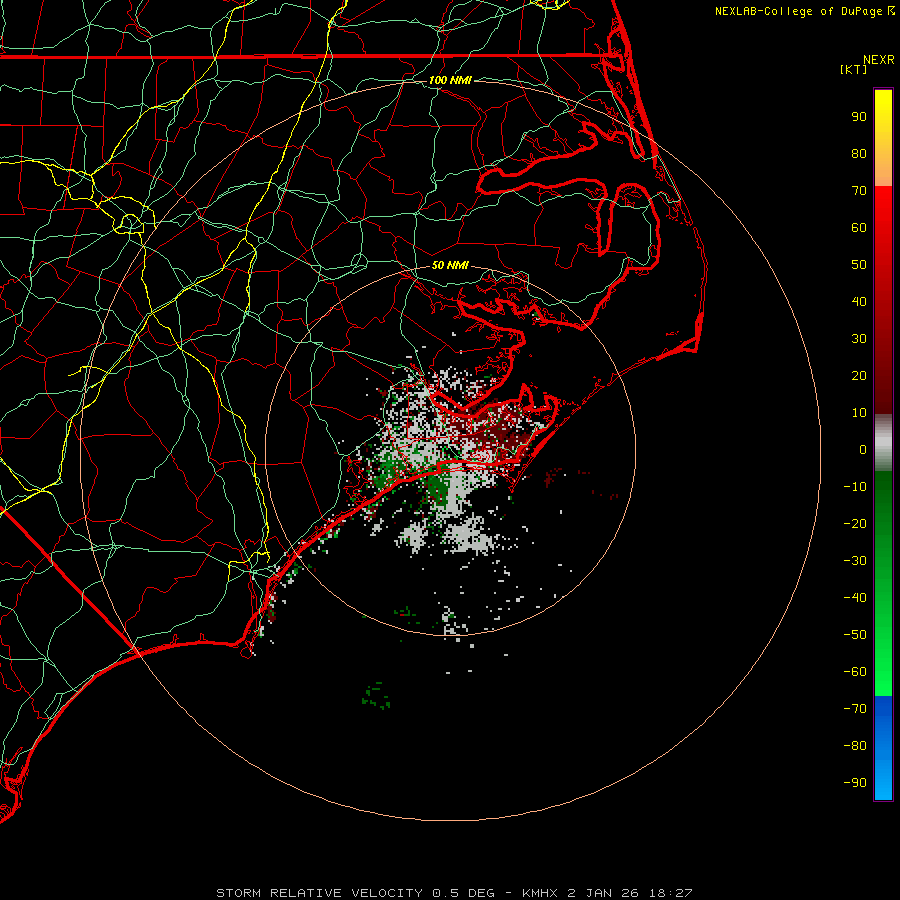Click the -70 knots scale label

[x=855, y=709]
